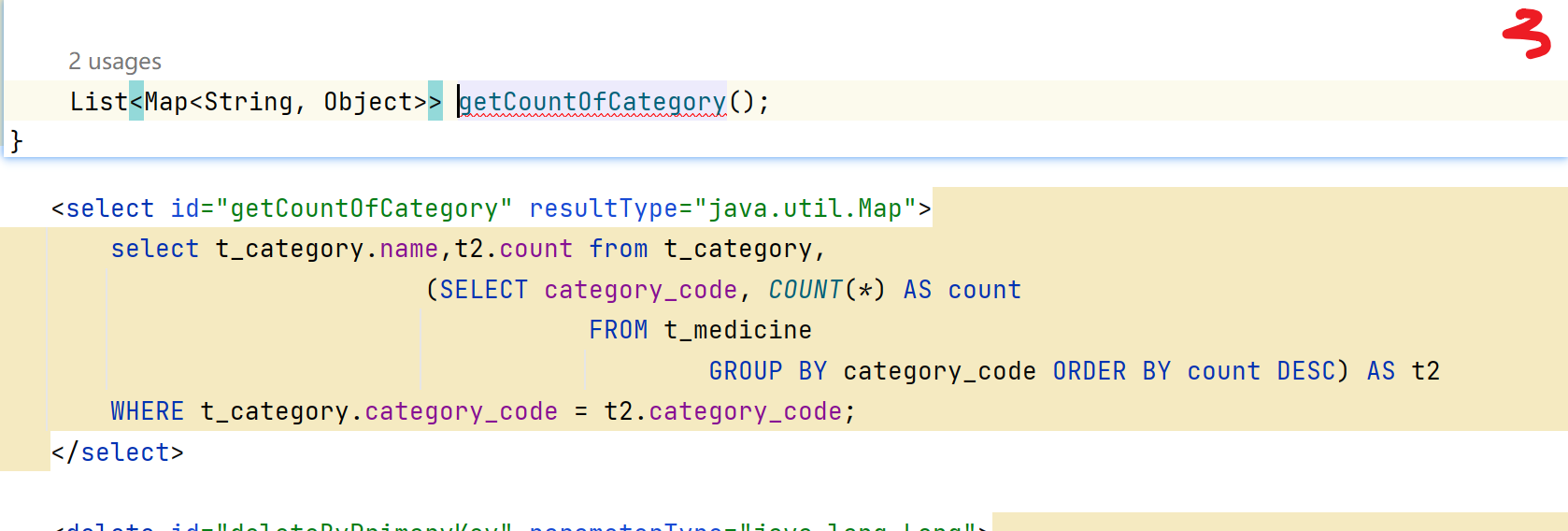Click t2.count in the outer select
Viewport: 1568px width, 531px height.
[x=513, y=249]
